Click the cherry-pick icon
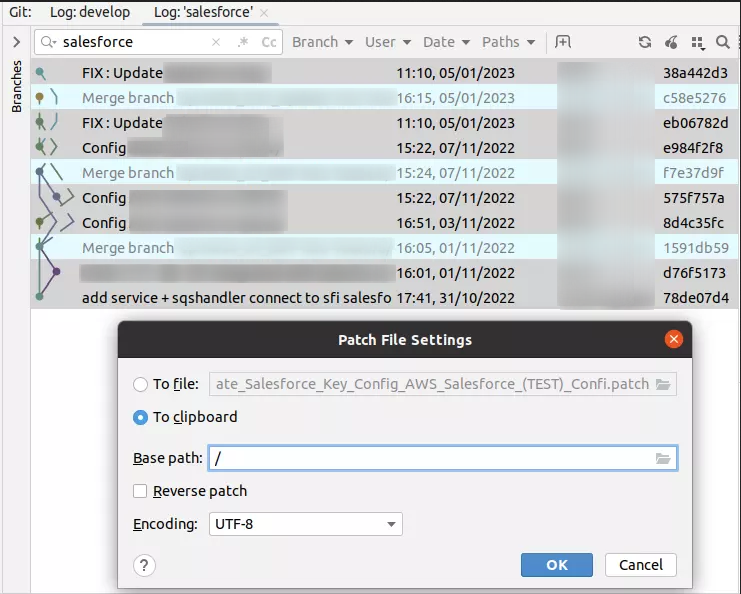This screenshot has height=594, width=741. pos(671,42)
